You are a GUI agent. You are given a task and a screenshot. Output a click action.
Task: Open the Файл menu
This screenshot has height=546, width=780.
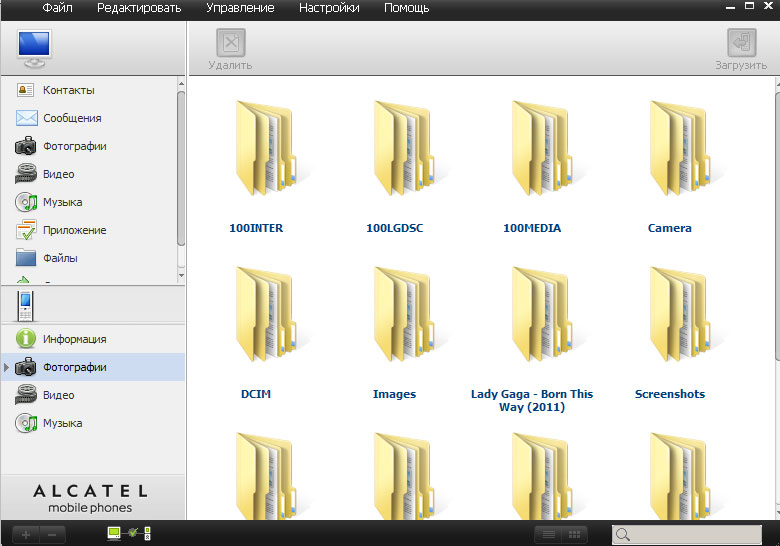tap(57, 8)
